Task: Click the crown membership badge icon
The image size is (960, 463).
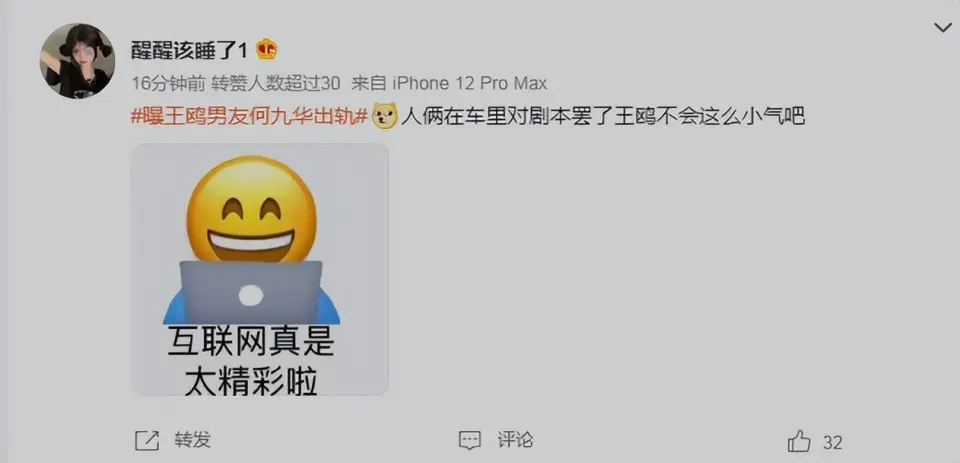Action: pos(266,50)
